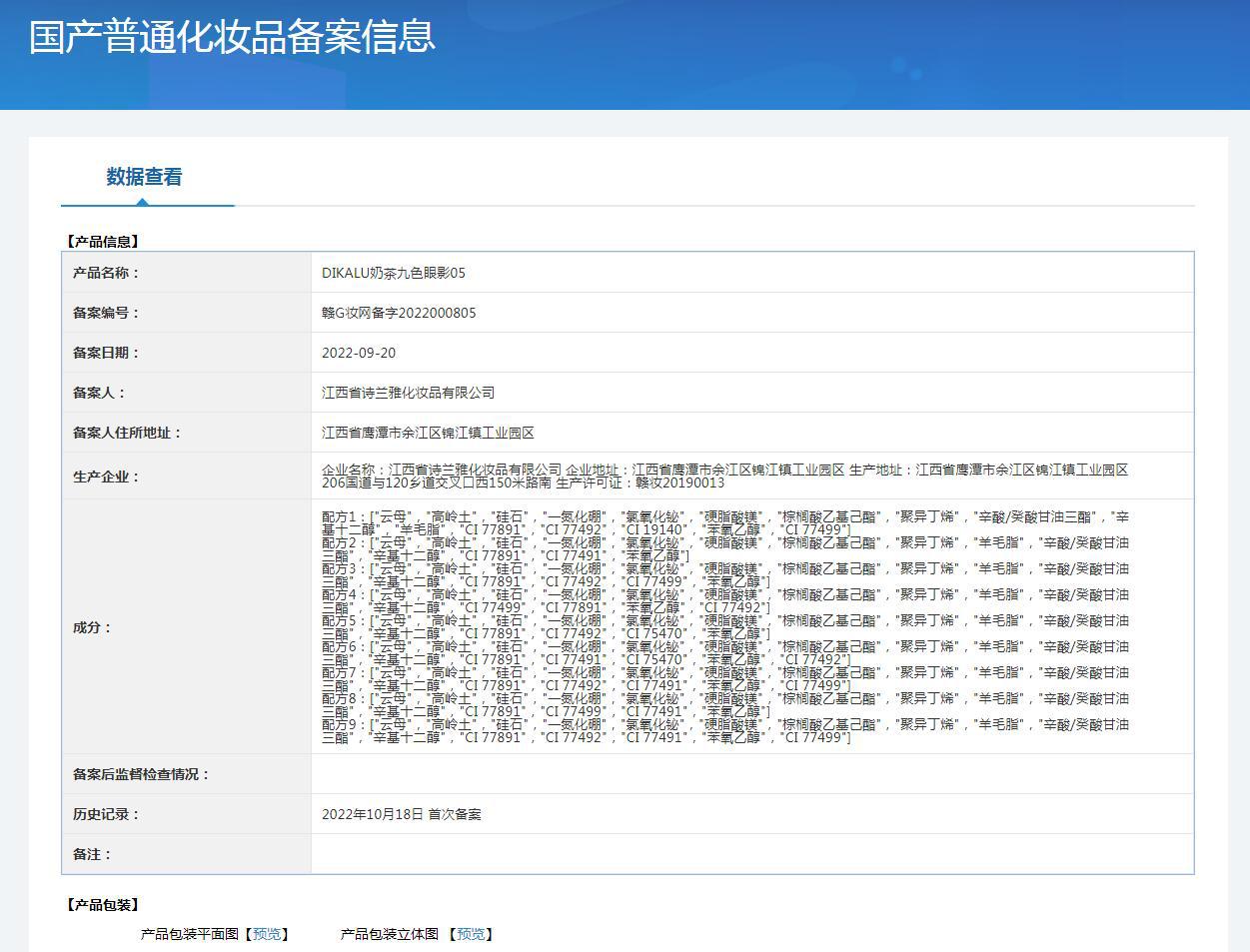Viewport: 1250px width, 952px height.
Task: Select the filing date 2022-09-20
Action: tap(359, 353)
